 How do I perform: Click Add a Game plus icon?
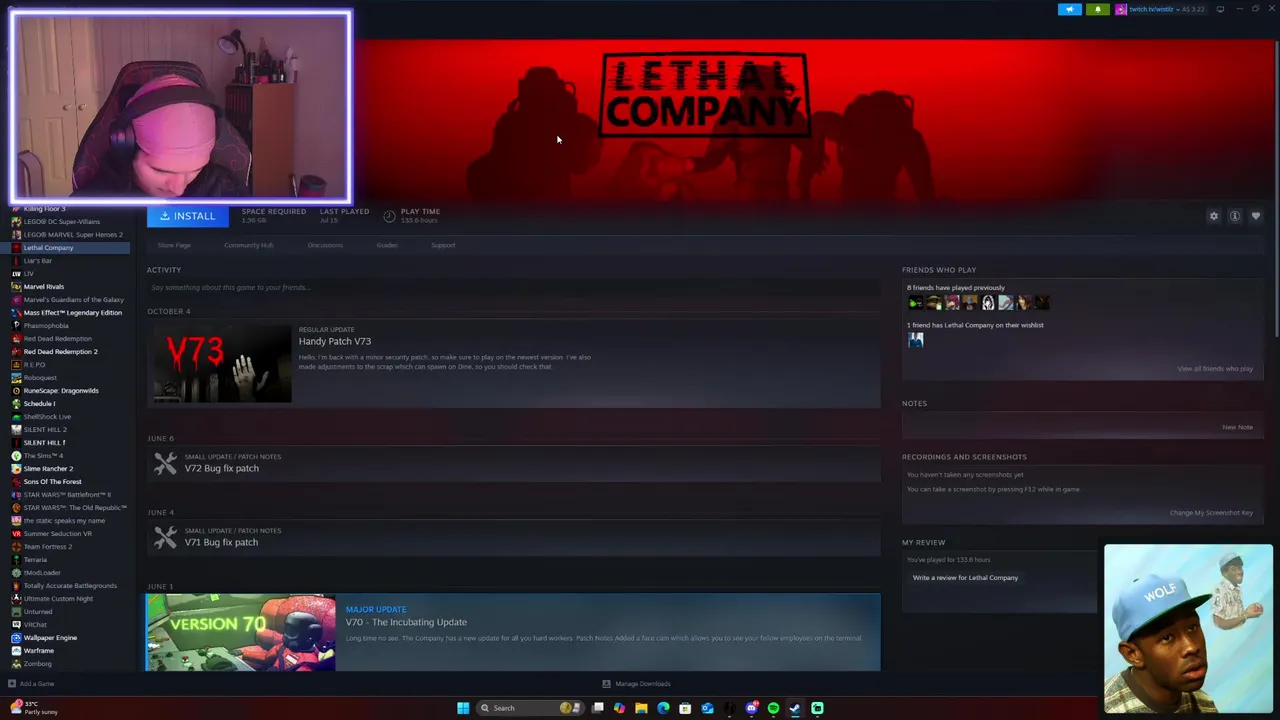tap(12, 684)
